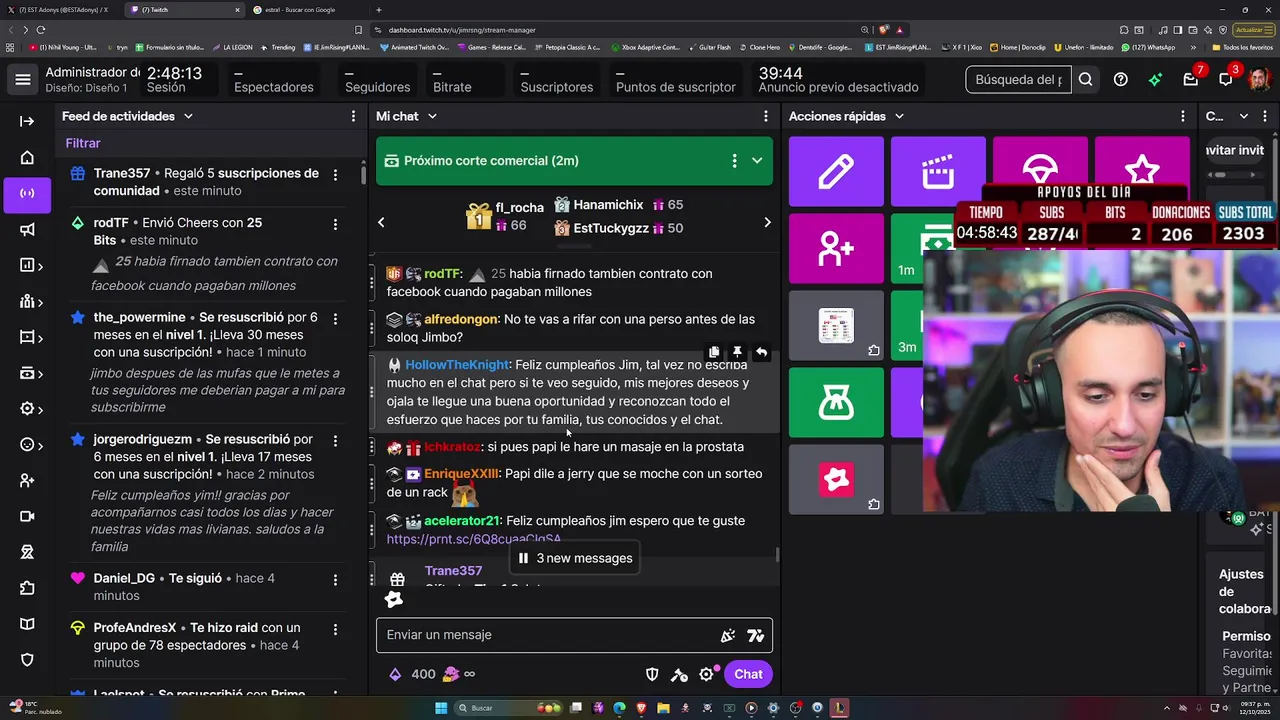Viewport: 1280px width, 720px height.
Task: Click the clapperboard Clip quick action tile
Action: pos(938,172)
